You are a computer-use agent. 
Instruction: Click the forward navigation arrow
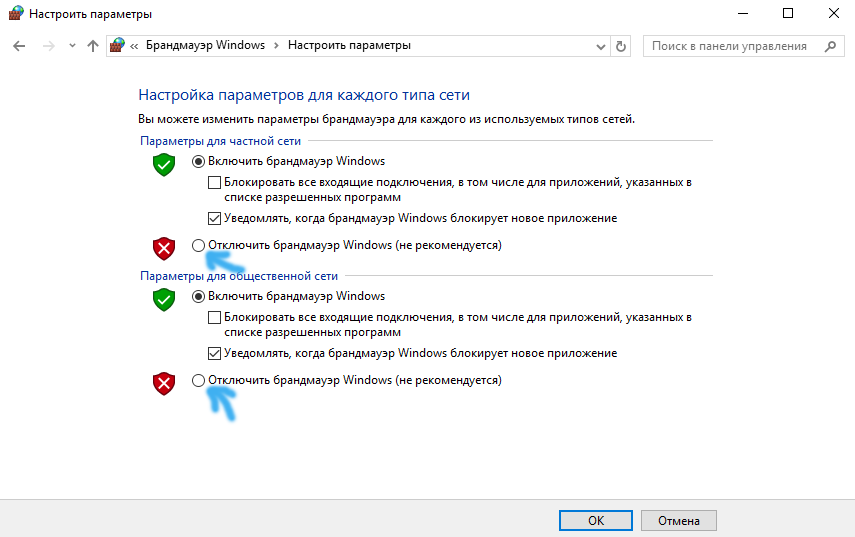coord(49,46)
